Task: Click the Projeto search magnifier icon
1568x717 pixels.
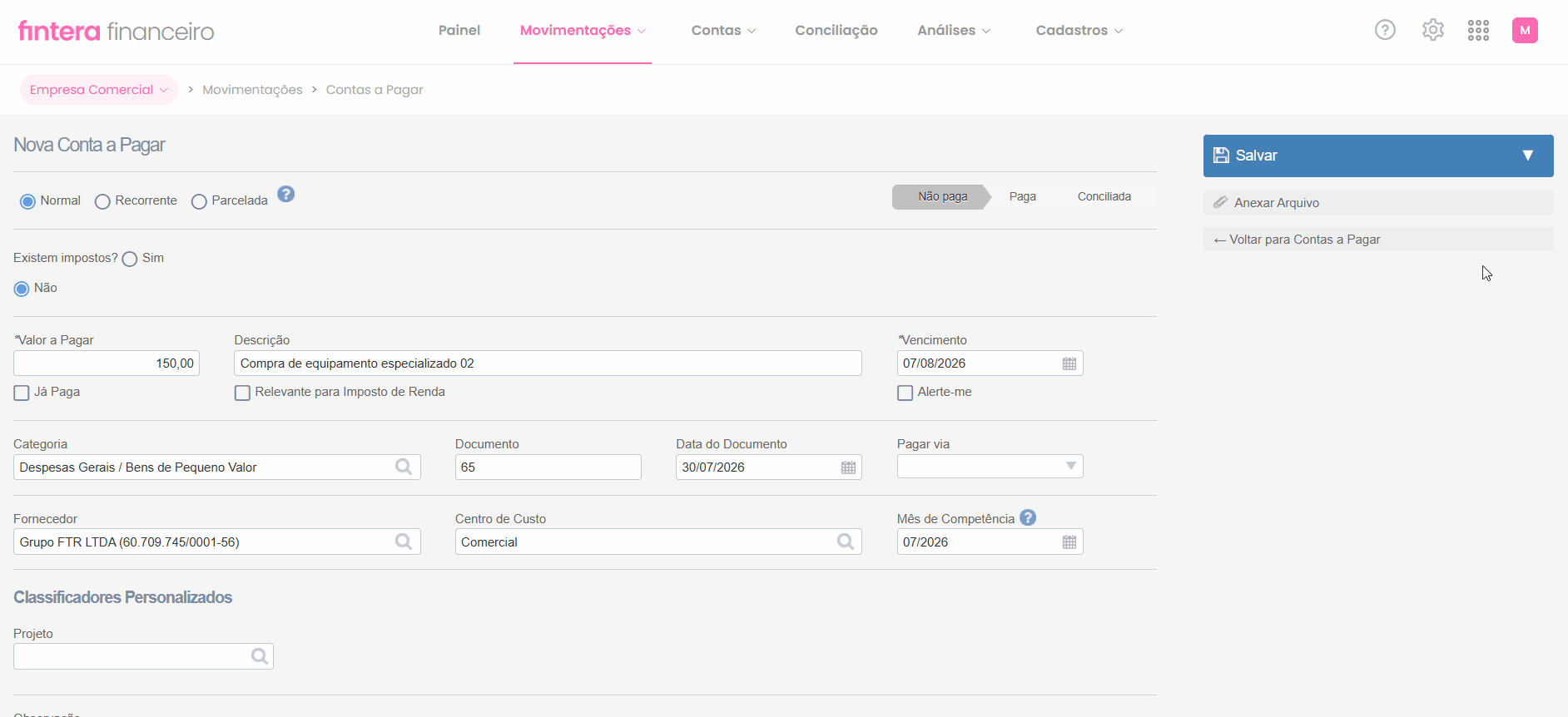Action: coord(260,656)
